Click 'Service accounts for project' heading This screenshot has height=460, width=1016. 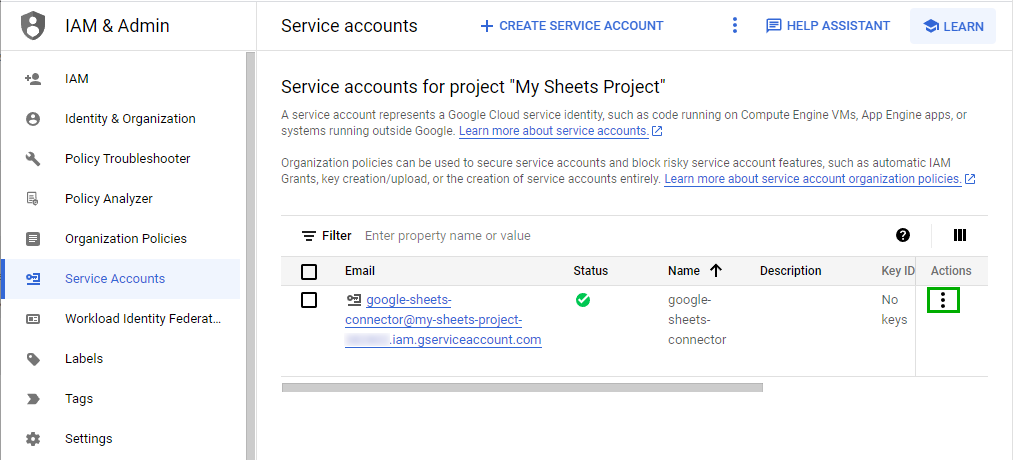pos(474,86)
